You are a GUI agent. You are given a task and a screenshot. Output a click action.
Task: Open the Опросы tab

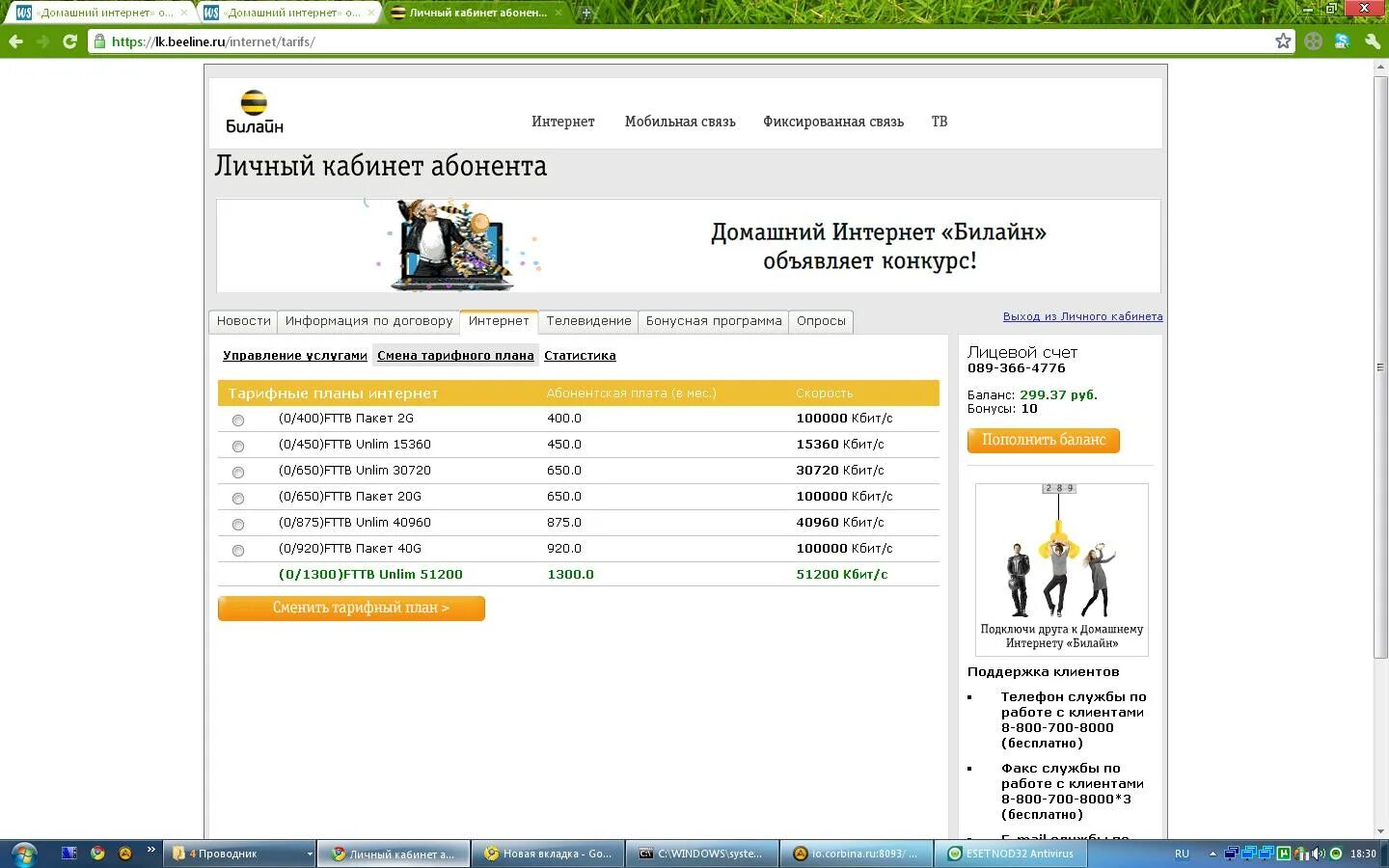(821, 321)
